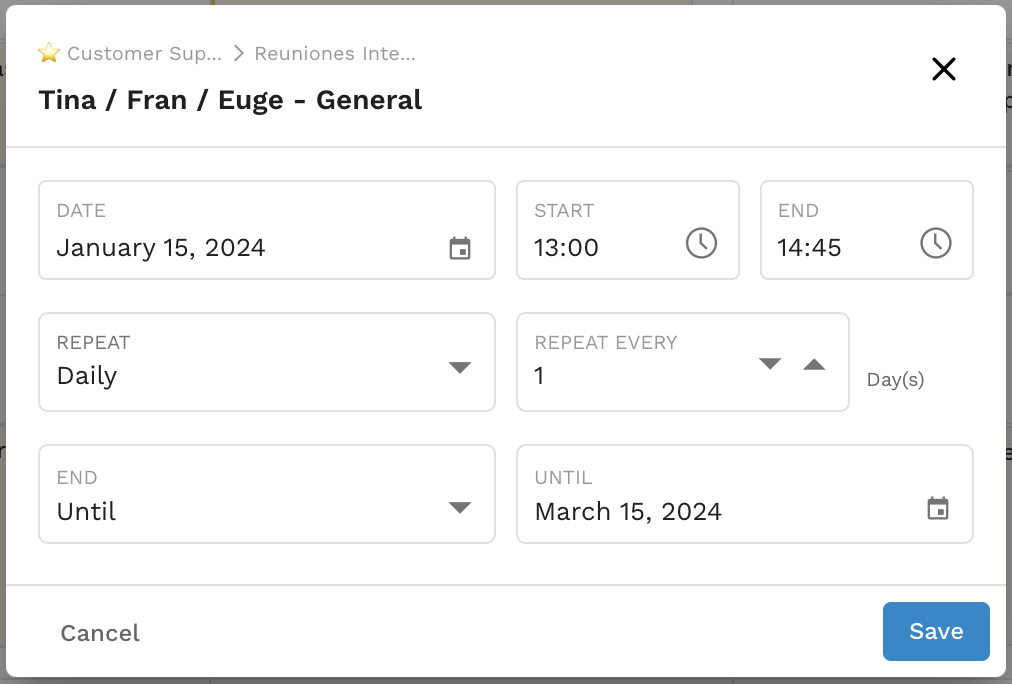This screenshot has height=684, width=1012.
Task: Open the calendar icon next to DATE
Action: tap(461, 247)
